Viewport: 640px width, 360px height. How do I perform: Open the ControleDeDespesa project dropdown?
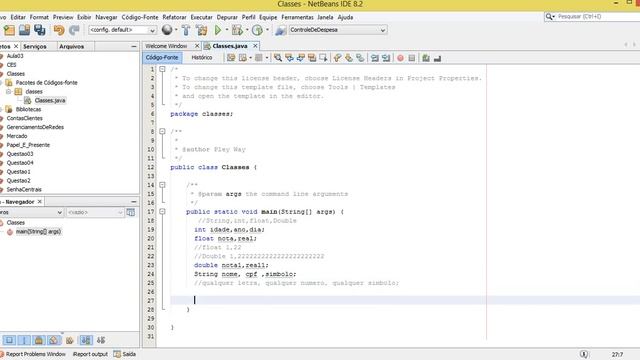[x=338, y=30]
